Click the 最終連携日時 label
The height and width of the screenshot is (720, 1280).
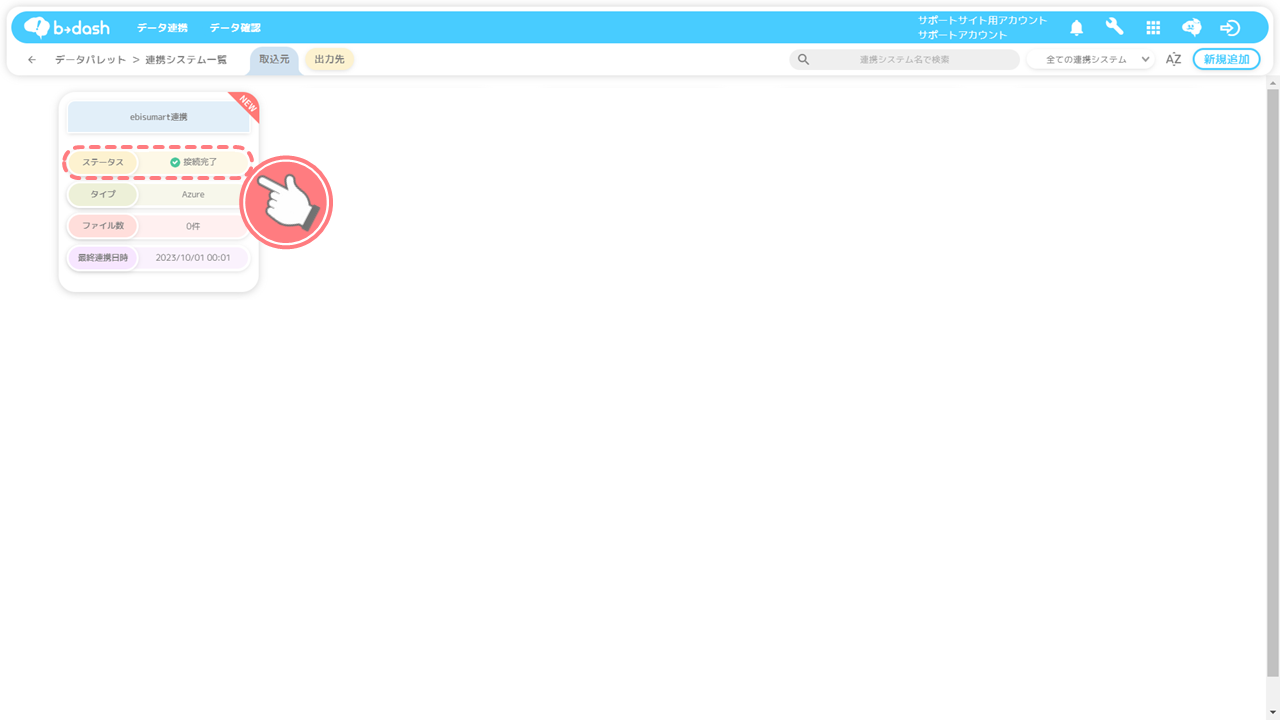coord(103,258)
